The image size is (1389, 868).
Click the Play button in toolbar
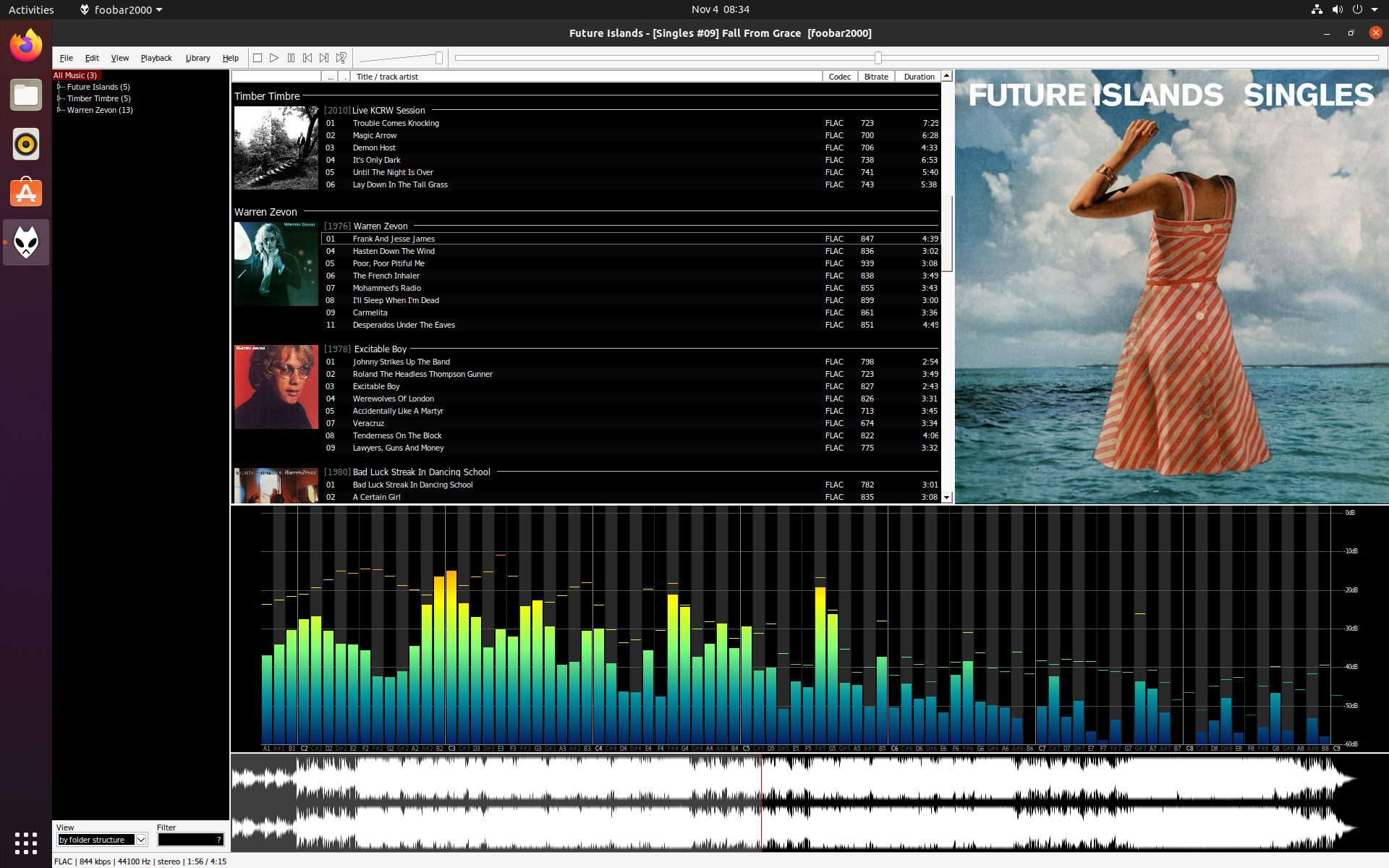(274, 58)
